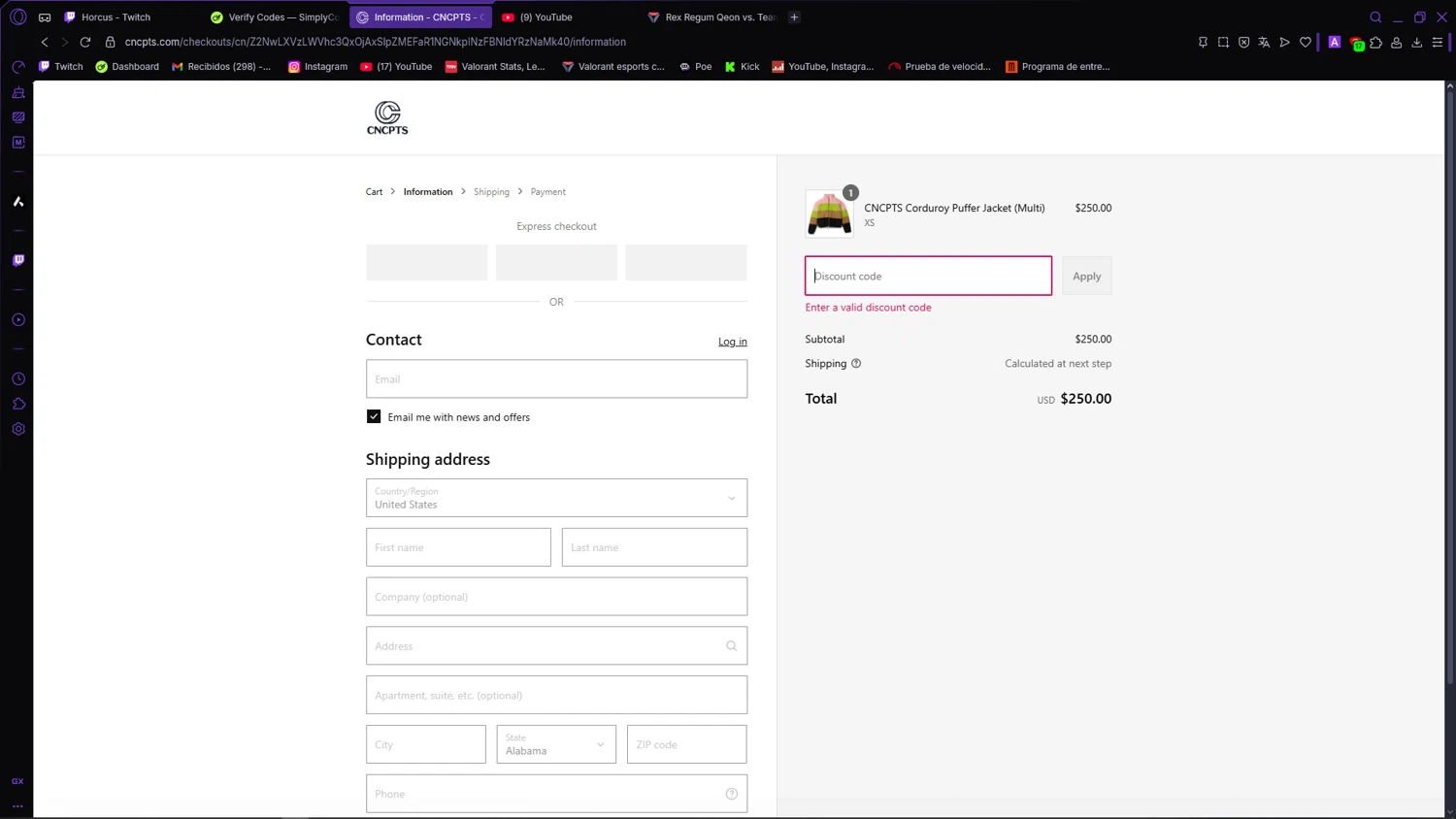Uncheck Email me with news and offers
This screenshot has width=1456, height=819.
coord(374,416)
